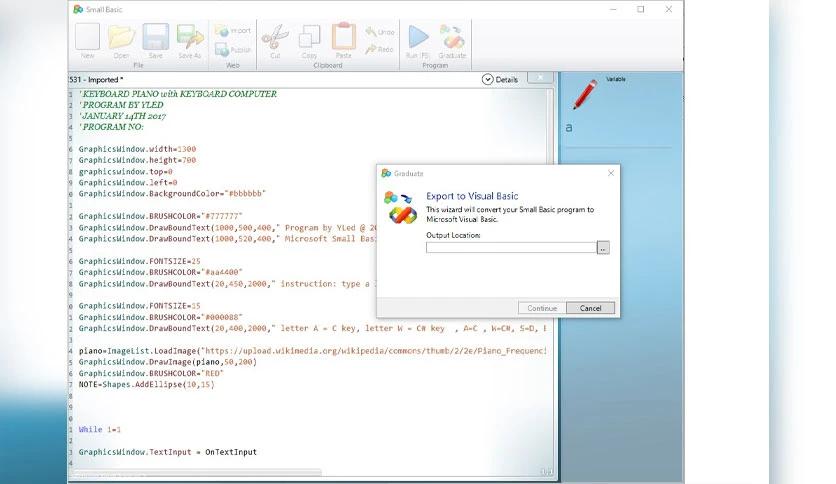Click the 'piano=ImageList.LoadImage' code line

[312, 351]
